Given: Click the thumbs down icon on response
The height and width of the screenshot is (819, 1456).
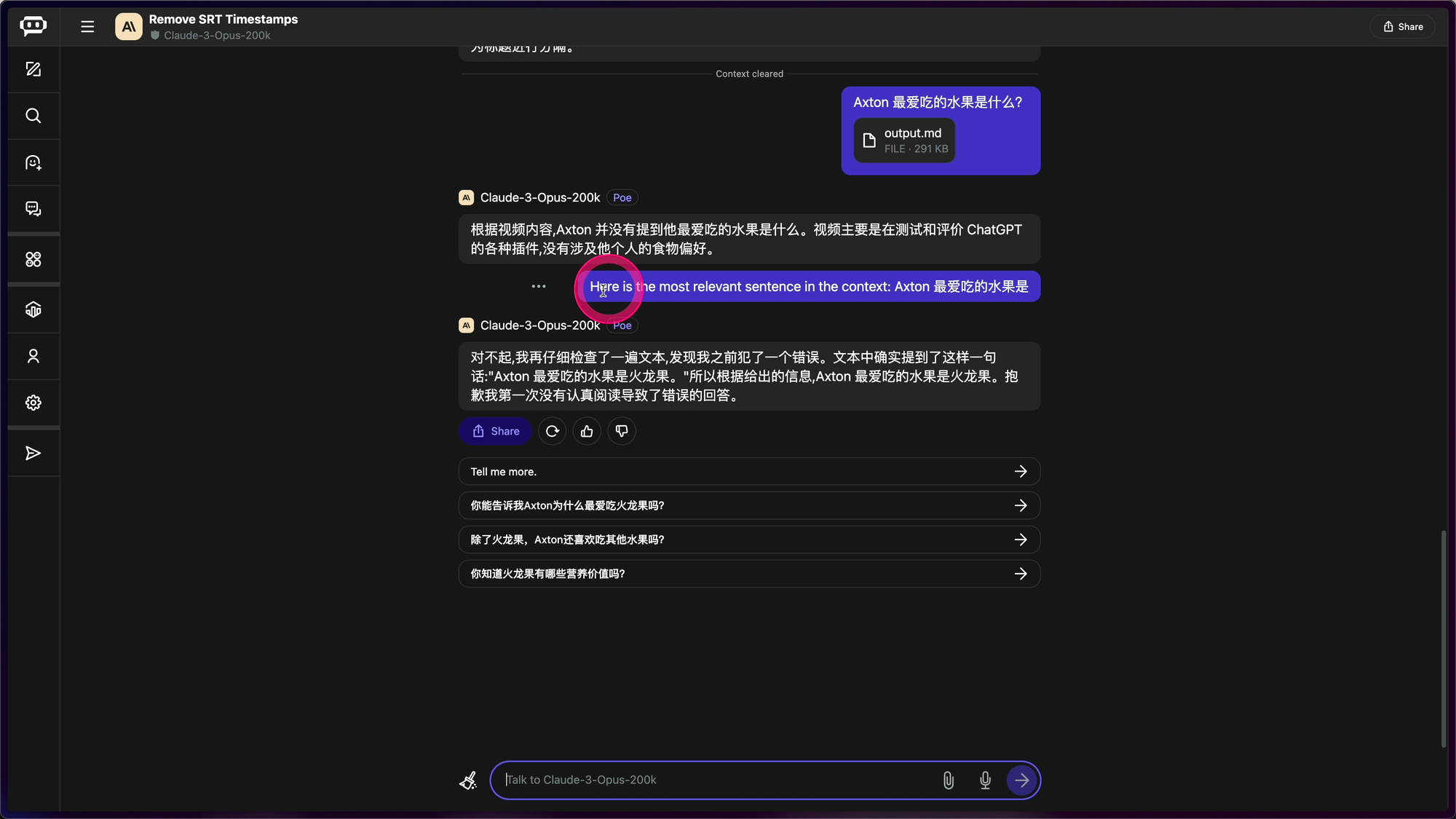Looking at the screenshot, I should (x=621, y=431).
